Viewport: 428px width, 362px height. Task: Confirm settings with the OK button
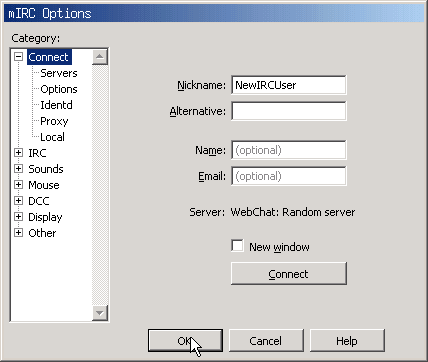point(185,341)
